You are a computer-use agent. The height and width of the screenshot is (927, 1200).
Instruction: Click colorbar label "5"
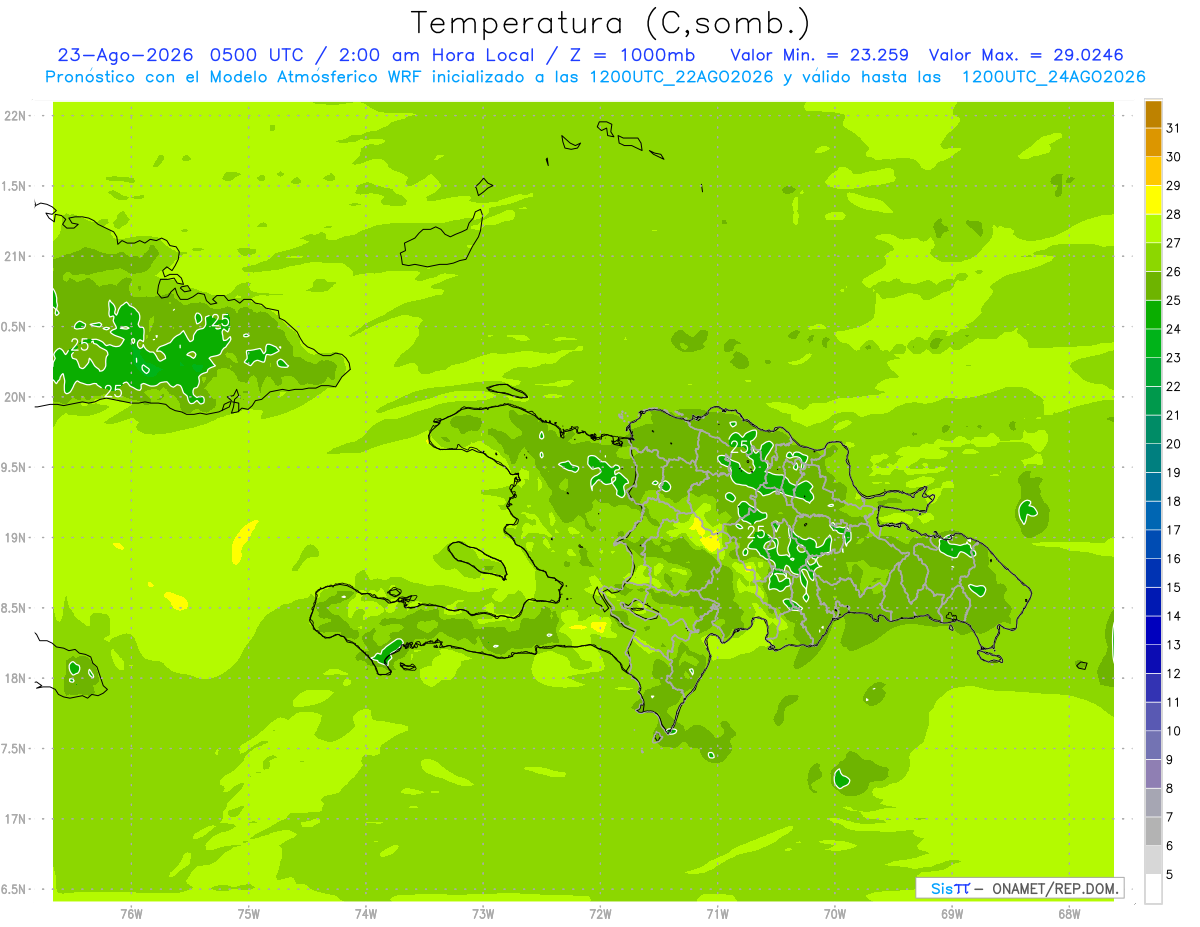point(1171,874)
